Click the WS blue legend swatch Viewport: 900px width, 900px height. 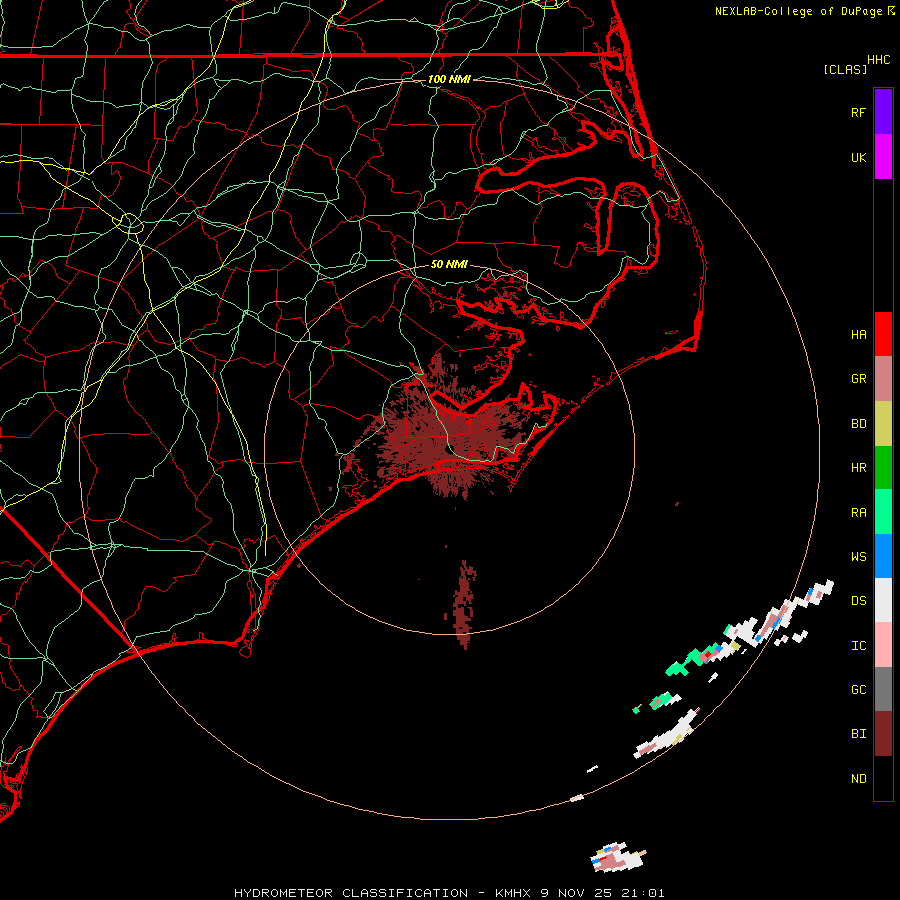883,556
